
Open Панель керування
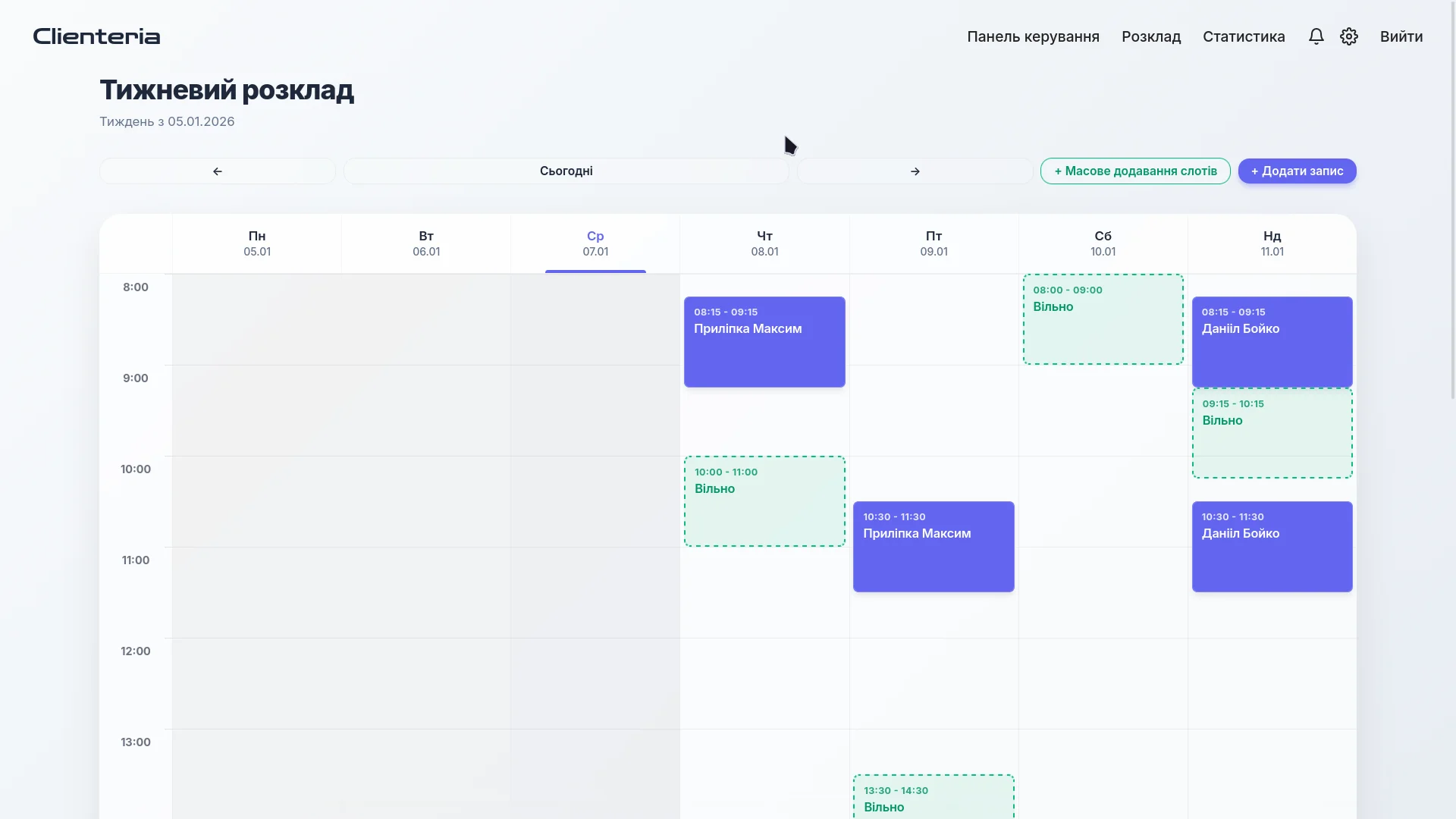[x=1033, y=36]
